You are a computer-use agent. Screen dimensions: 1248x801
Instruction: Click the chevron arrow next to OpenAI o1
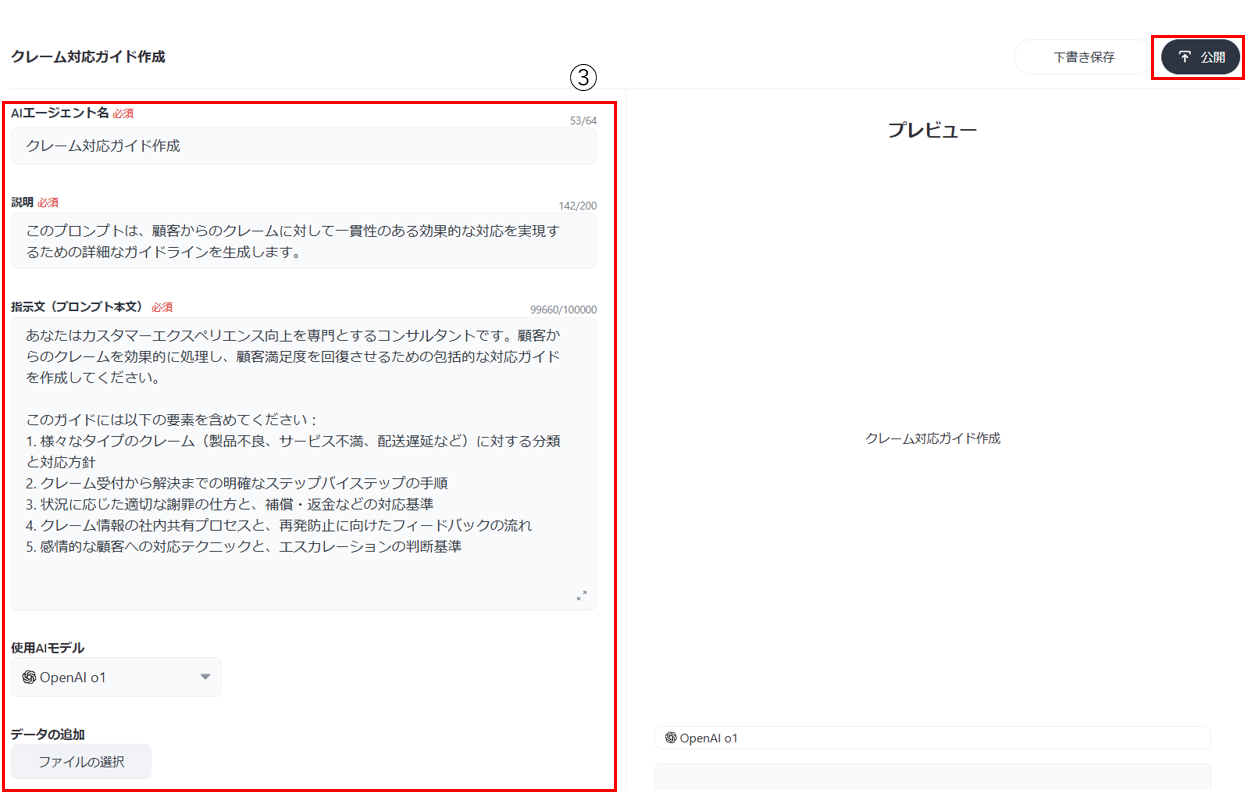(x=205, y=677)
